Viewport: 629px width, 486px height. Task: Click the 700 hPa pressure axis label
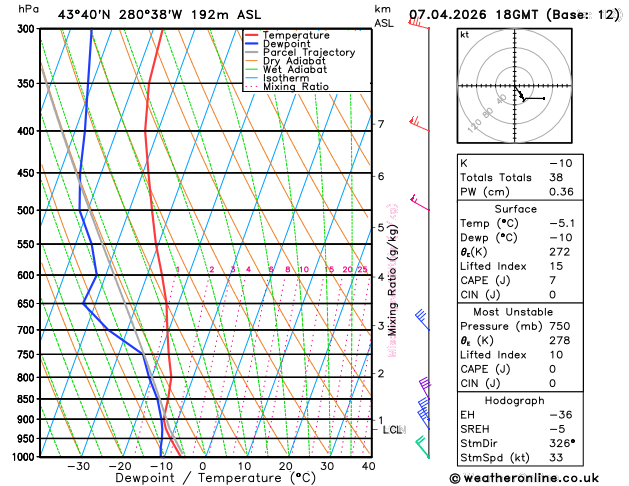28,330
